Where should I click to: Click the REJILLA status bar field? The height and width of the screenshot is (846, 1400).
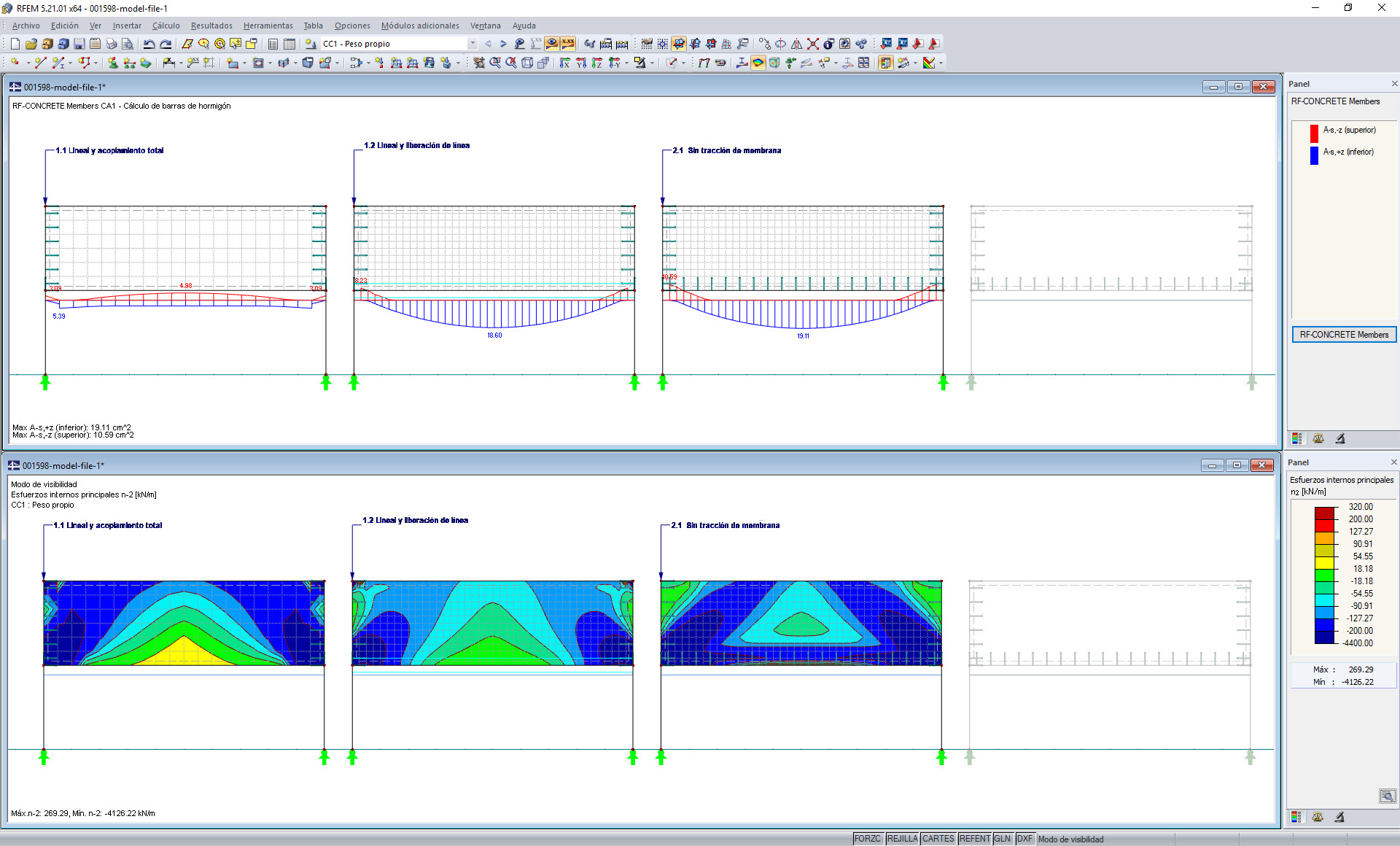[902, 839]
